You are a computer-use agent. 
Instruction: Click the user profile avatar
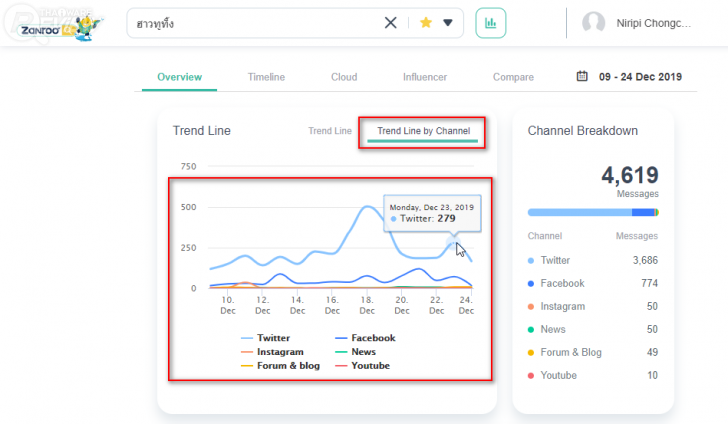(x=594, y=23)
